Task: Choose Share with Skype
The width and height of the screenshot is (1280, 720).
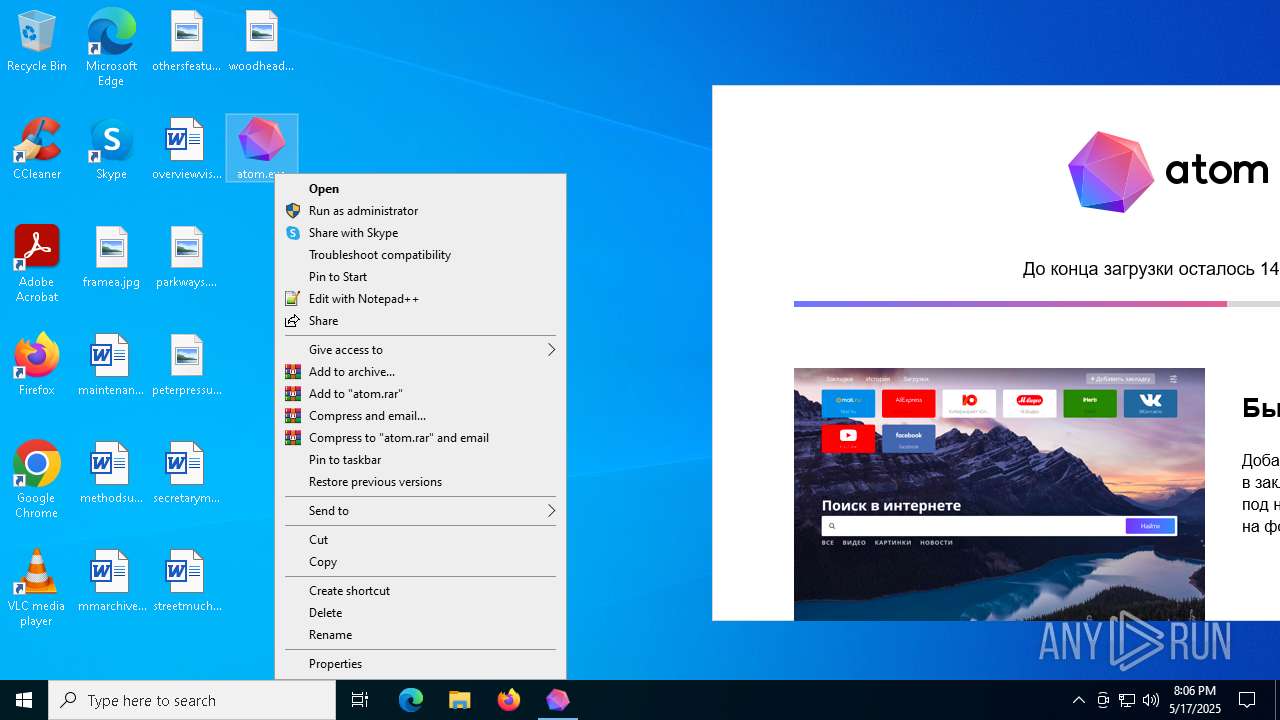Action: [x=420, y=233]
